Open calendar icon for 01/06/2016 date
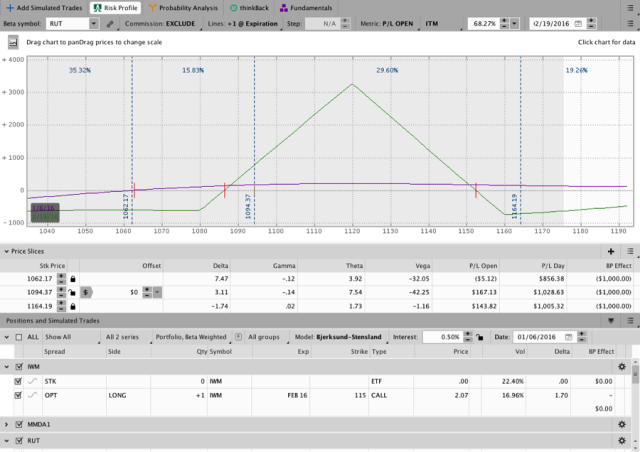The height and width of the screenshot is (452, 640). (569, 337)
